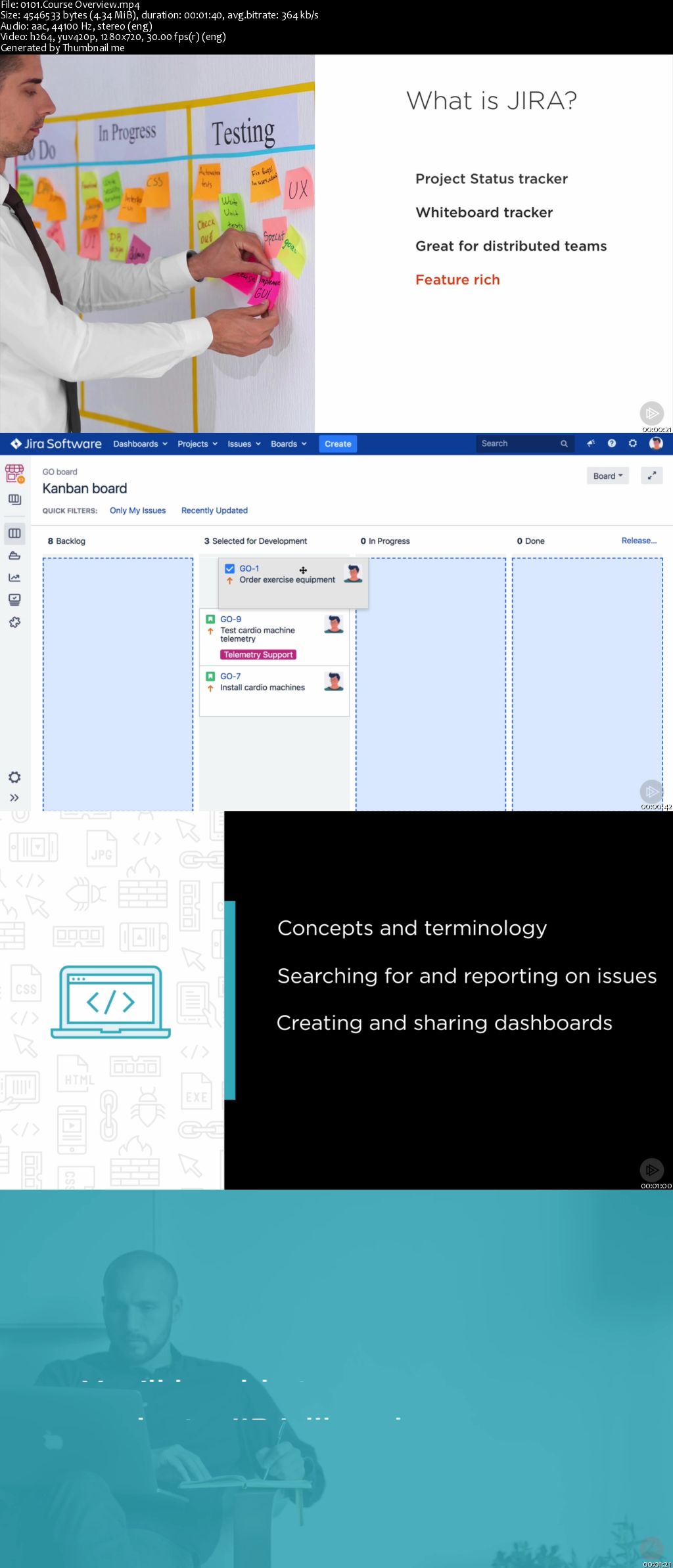The image size is (673, 1568).
Task: Click Selected for Development column header
Action: [x=256, y=541]
